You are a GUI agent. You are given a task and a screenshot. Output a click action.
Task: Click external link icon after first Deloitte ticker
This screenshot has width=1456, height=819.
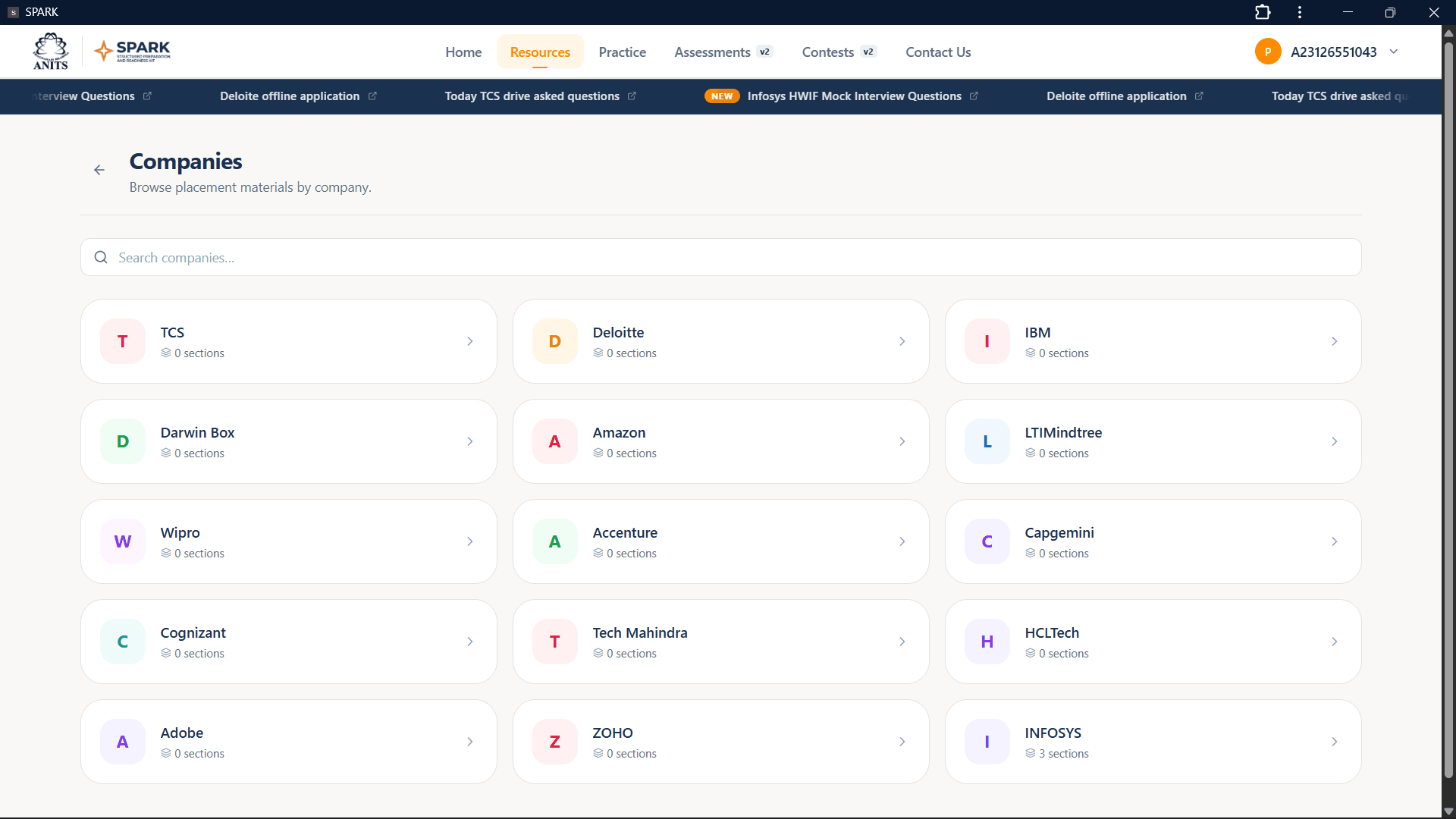372,96
